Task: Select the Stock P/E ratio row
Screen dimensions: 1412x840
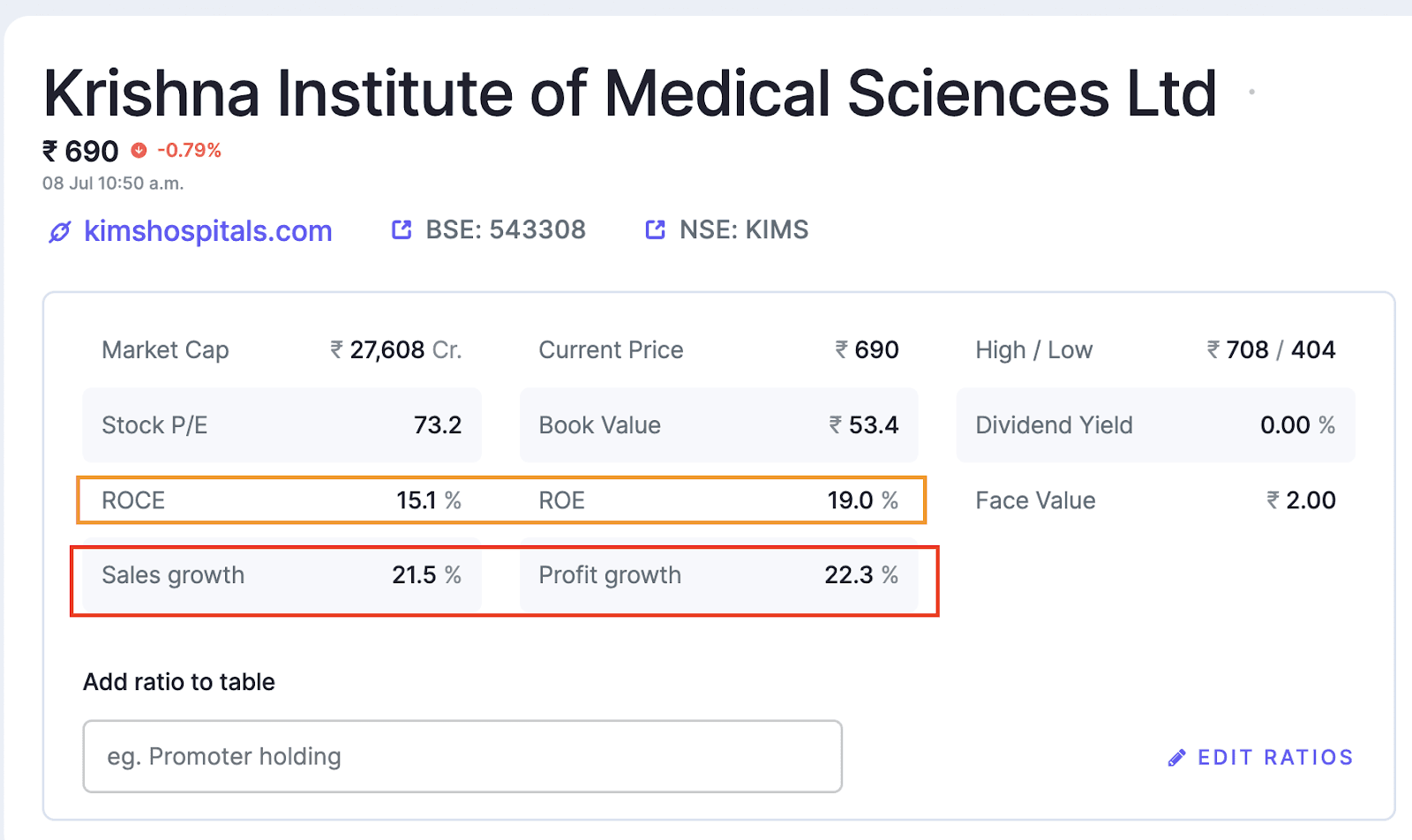Action: coord(282,425)
